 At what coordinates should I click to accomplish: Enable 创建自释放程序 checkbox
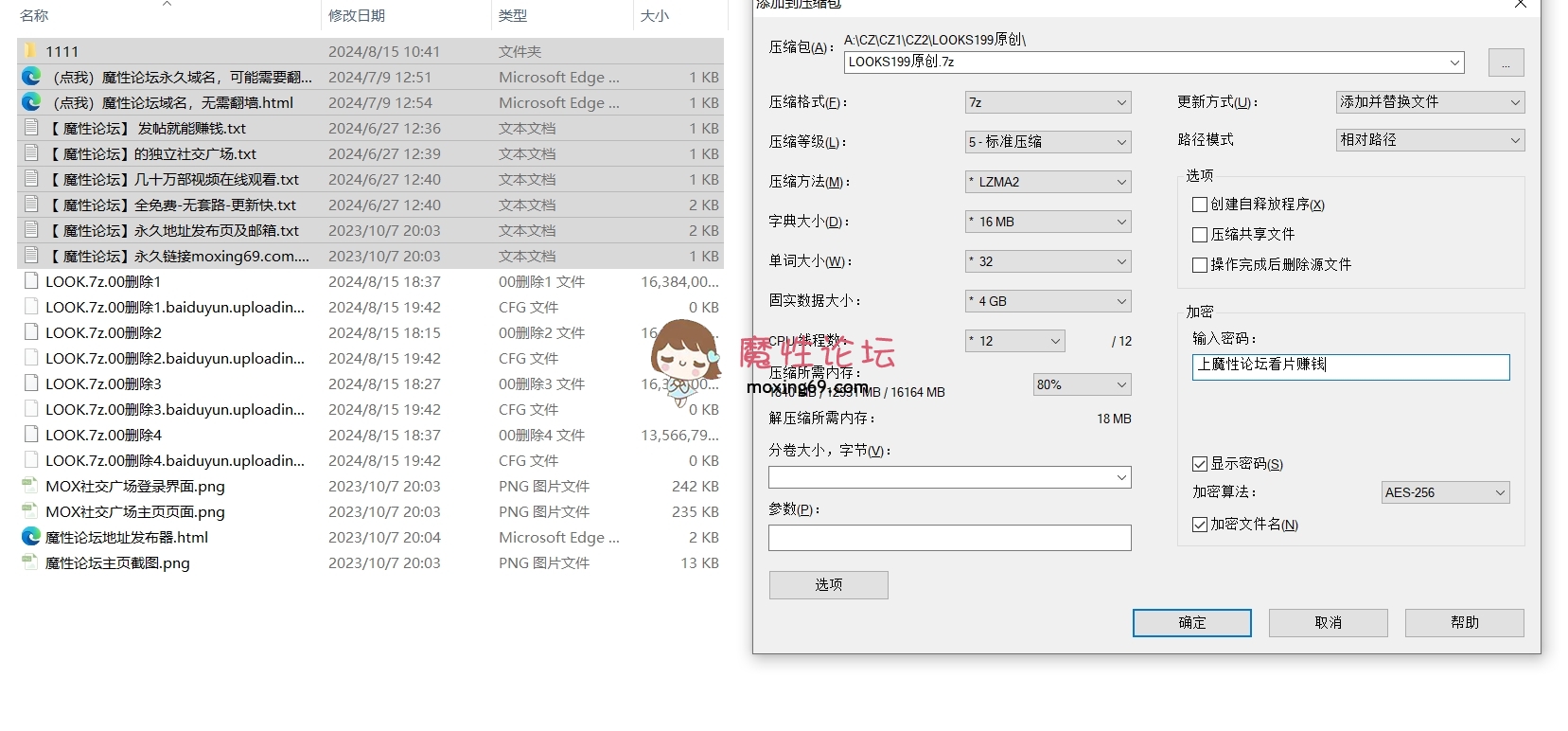[x=1200, y=205]
